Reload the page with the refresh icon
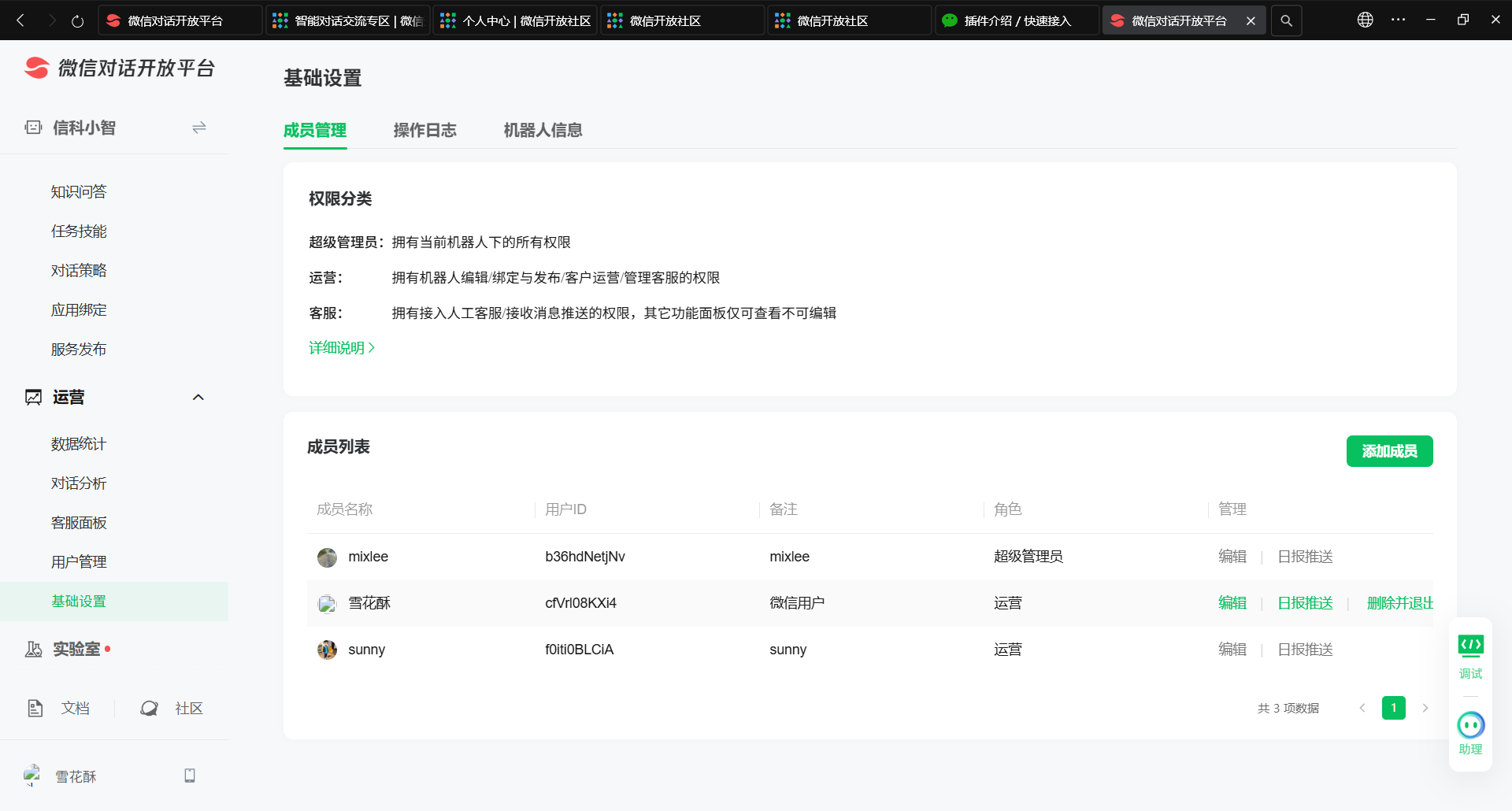This screenshot has width=1512, height=811. (x=77, y=21)
